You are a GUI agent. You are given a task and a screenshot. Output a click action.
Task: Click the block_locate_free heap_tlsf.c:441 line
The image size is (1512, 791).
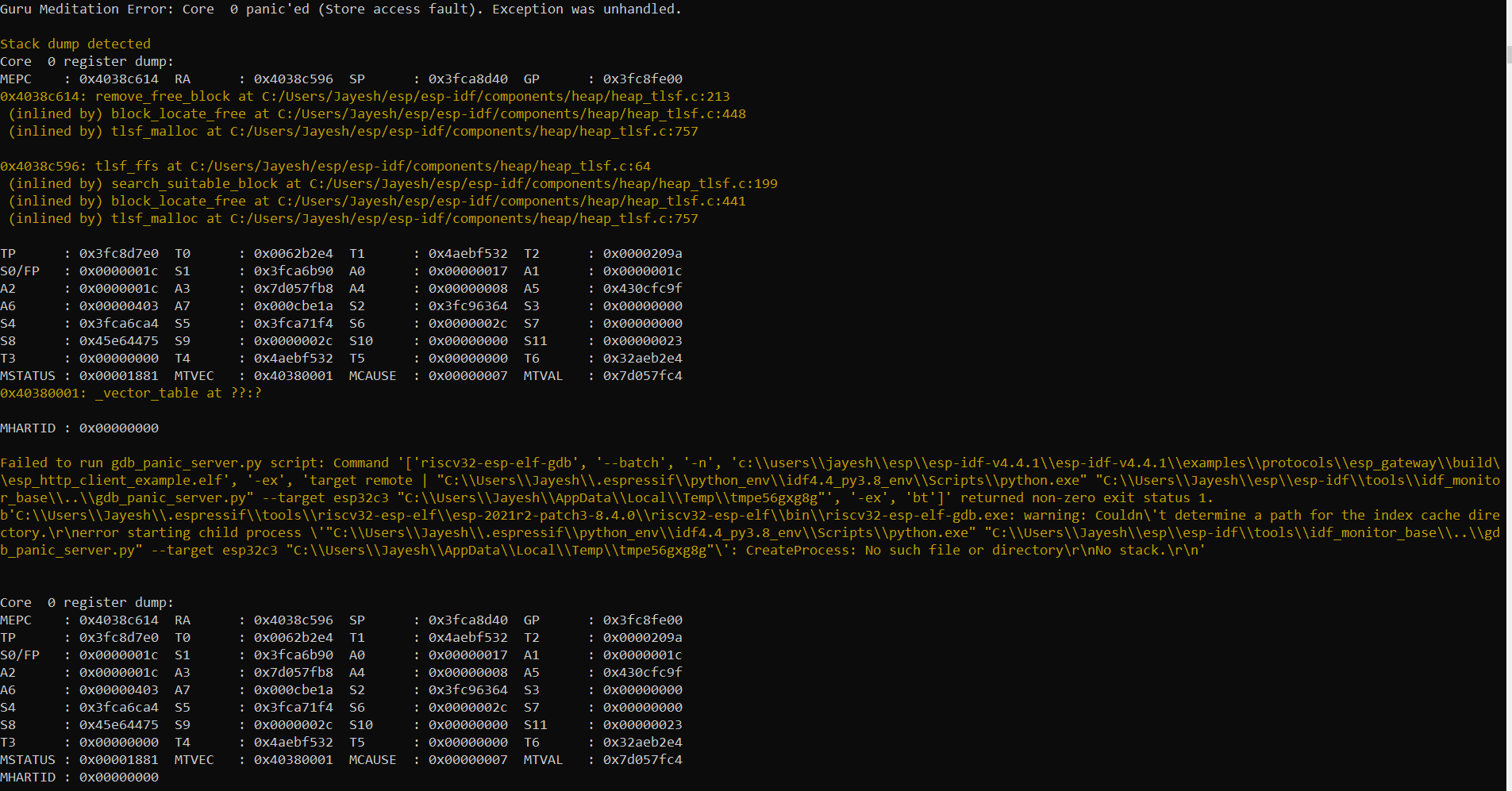[x=377, y=202]
